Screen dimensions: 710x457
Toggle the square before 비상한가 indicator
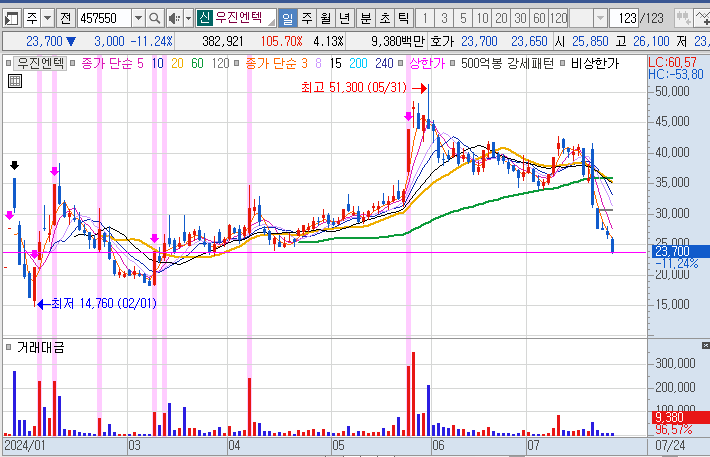pos(562,63)
